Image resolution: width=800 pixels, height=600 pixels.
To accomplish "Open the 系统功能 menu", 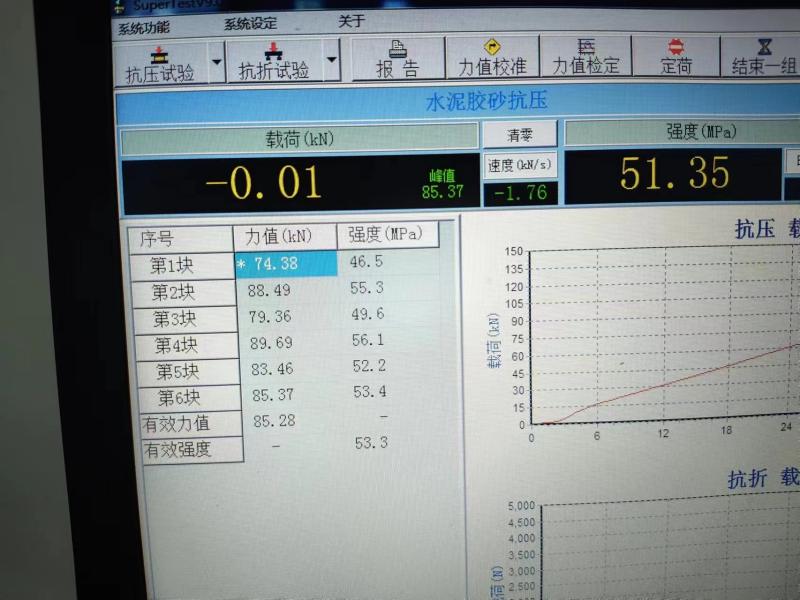I will [144, 27].
